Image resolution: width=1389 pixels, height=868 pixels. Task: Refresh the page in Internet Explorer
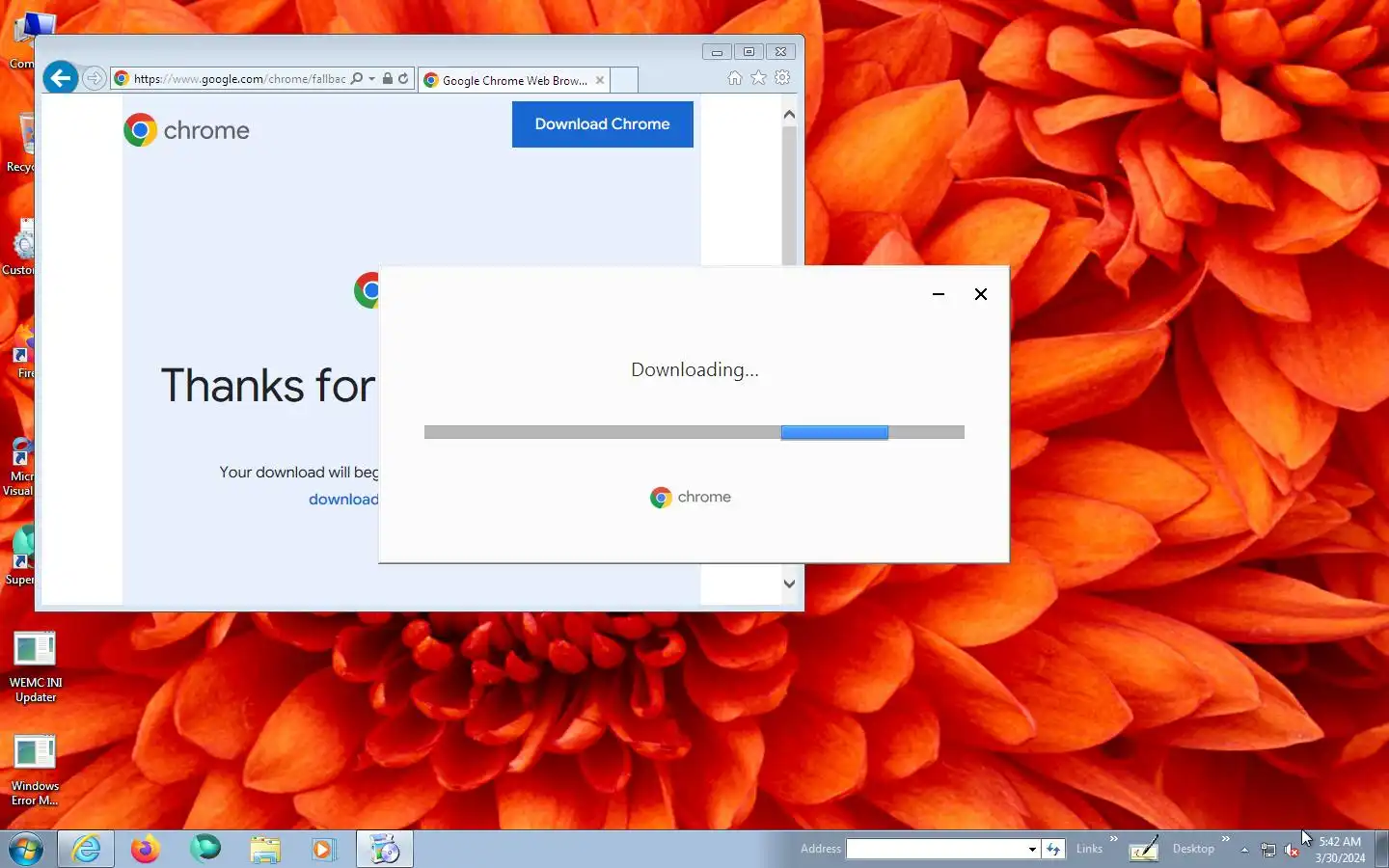tap(403, 79)
